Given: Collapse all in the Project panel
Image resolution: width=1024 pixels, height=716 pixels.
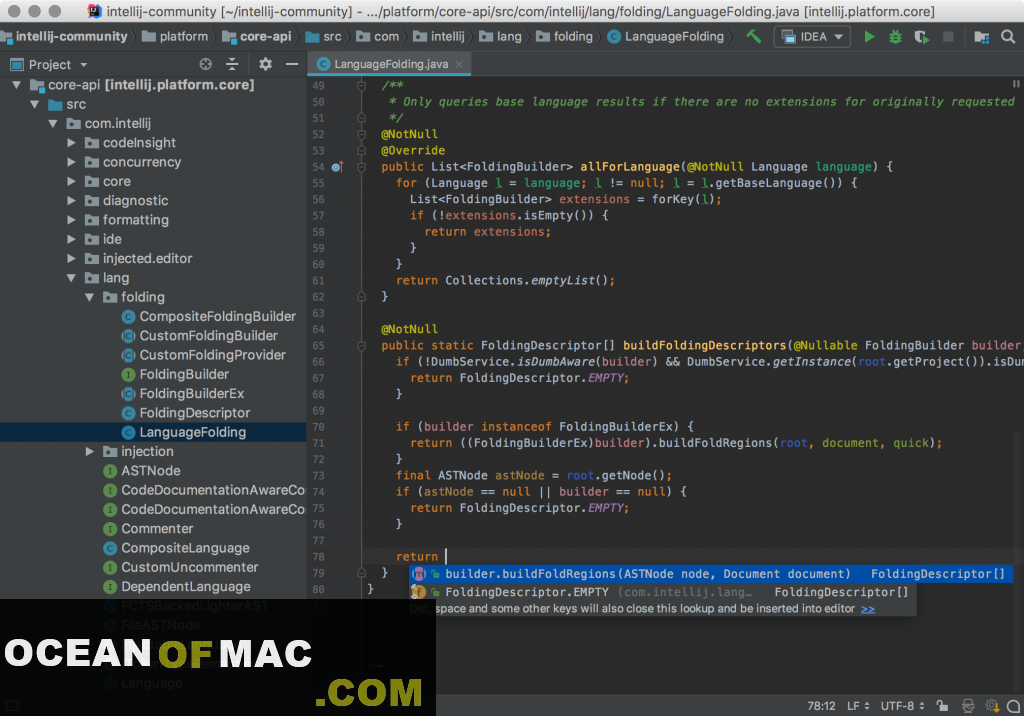Looking at the screenshot, I should pos(232,64).
